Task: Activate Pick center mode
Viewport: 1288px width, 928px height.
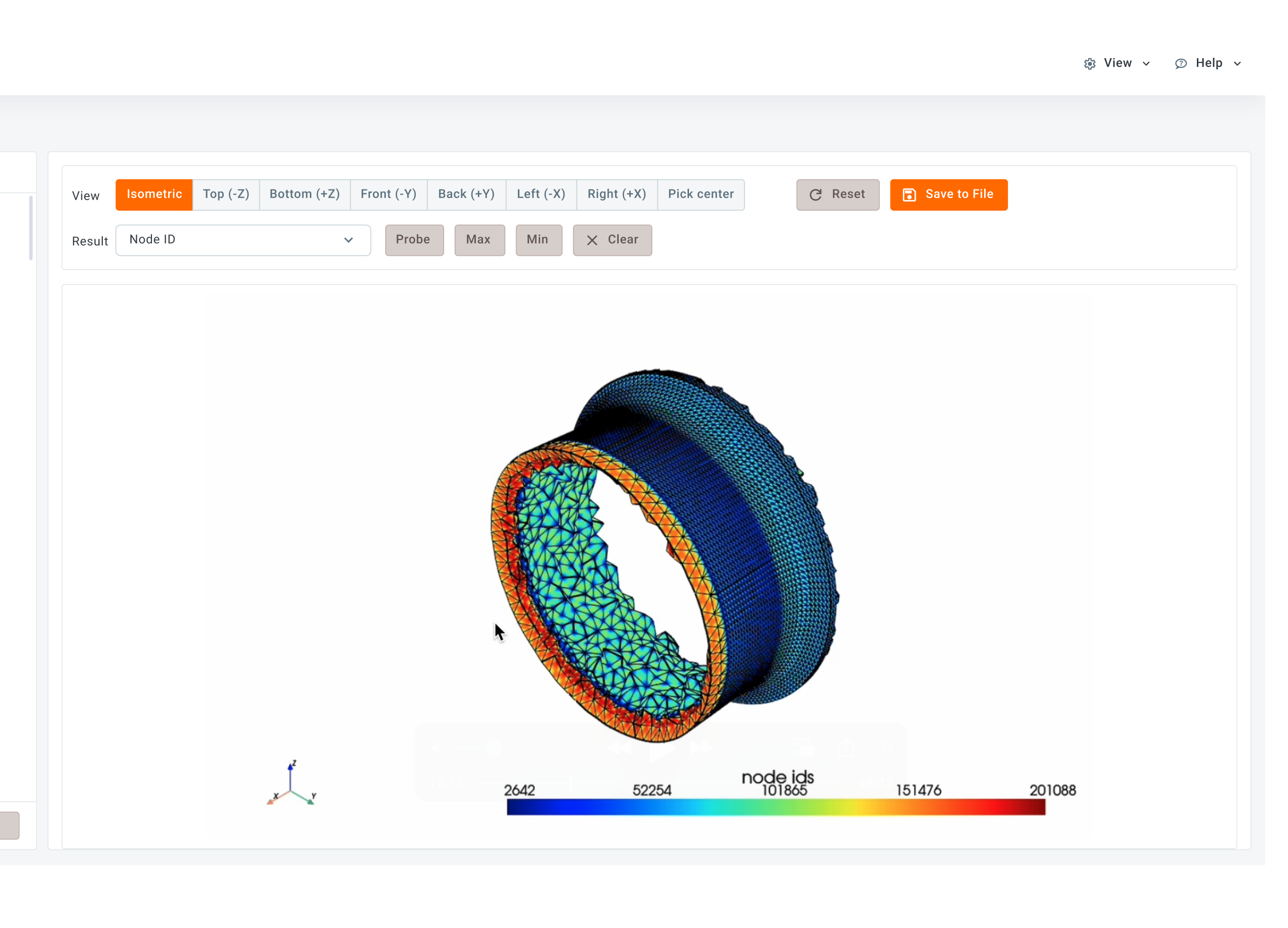Action: click(x=701, y=195)
